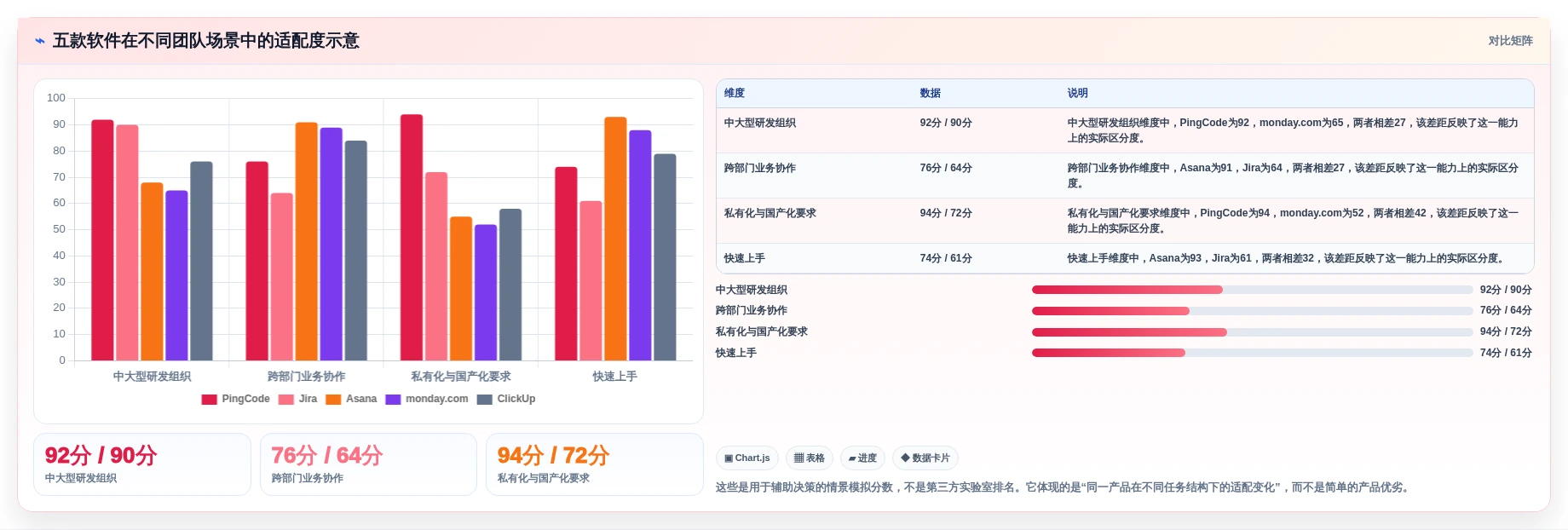Select the 快速上手 table row label
This screenshot has width=1568, height=530.
tap(745, 258)
